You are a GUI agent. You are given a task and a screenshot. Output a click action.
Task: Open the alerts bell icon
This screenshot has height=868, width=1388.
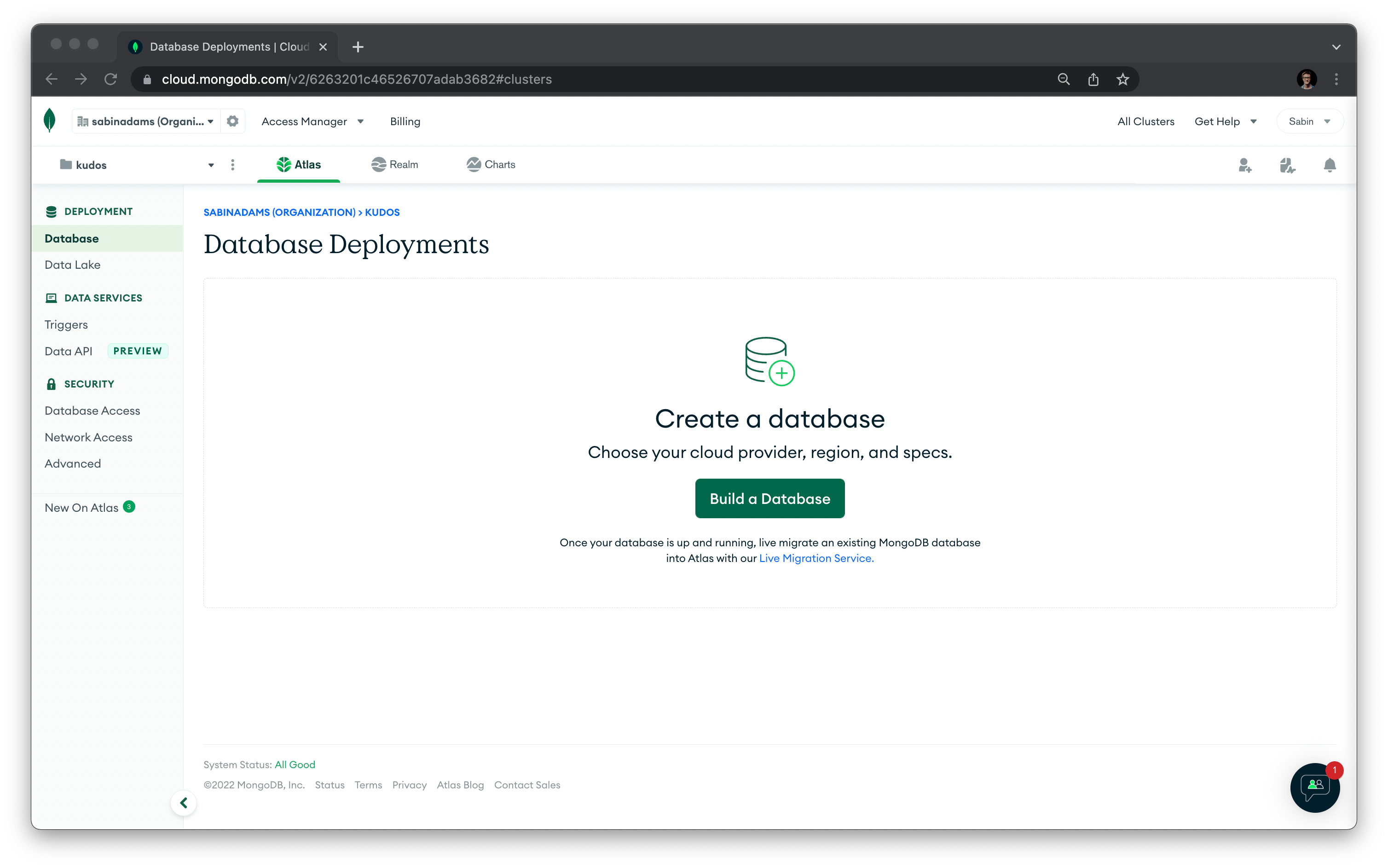point(1330,165)
